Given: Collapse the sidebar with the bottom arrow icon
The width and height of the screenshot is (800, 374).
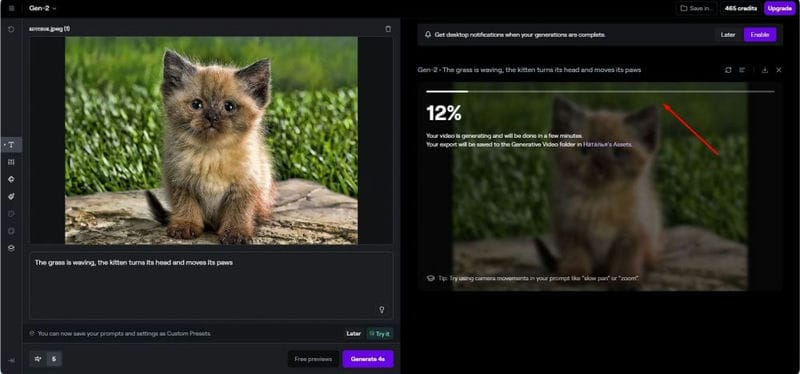Looking at the screenshot, I should click(11, 361).
